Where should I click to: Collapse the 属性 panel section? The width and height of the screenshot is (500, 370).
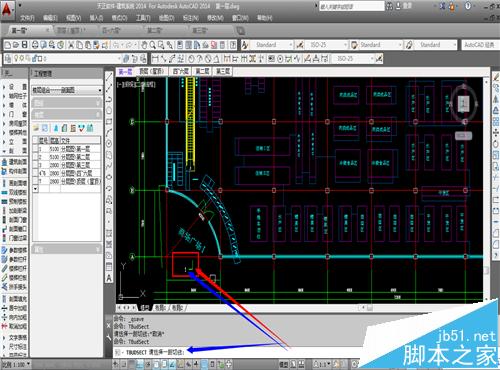[67, 249]
